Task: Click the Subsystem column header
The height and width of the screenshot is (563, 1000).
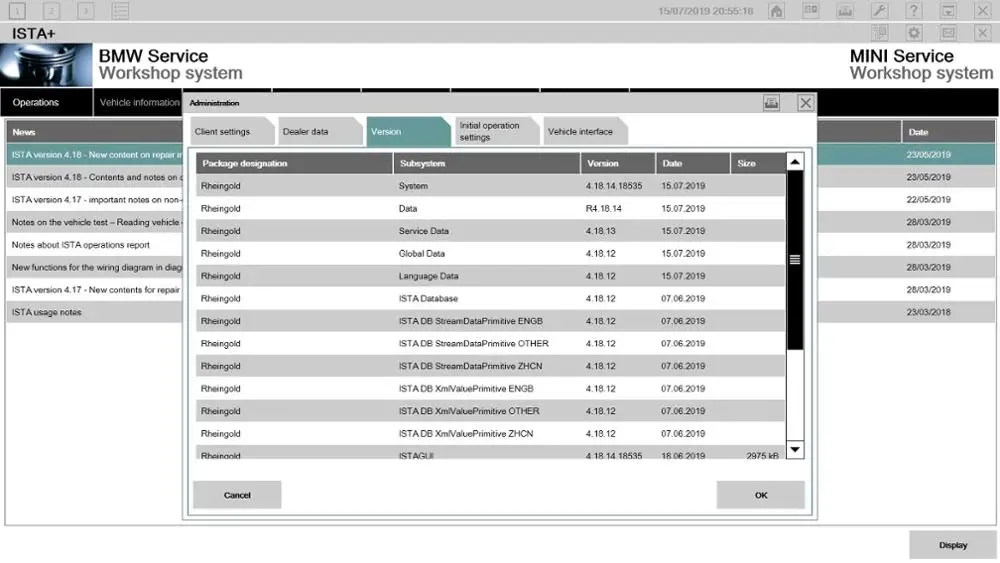Action: pyautogui.click(x=487, y=163)
